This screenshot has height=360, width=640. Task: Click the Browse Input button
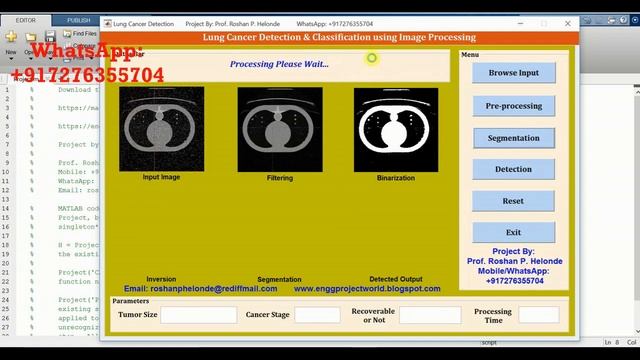click(x=514, y=73)
